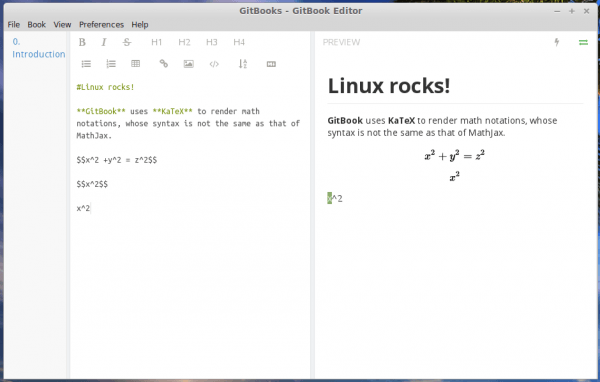Insert a bulleted list
This screenshot has width=600, height=382.
point(86,64)
